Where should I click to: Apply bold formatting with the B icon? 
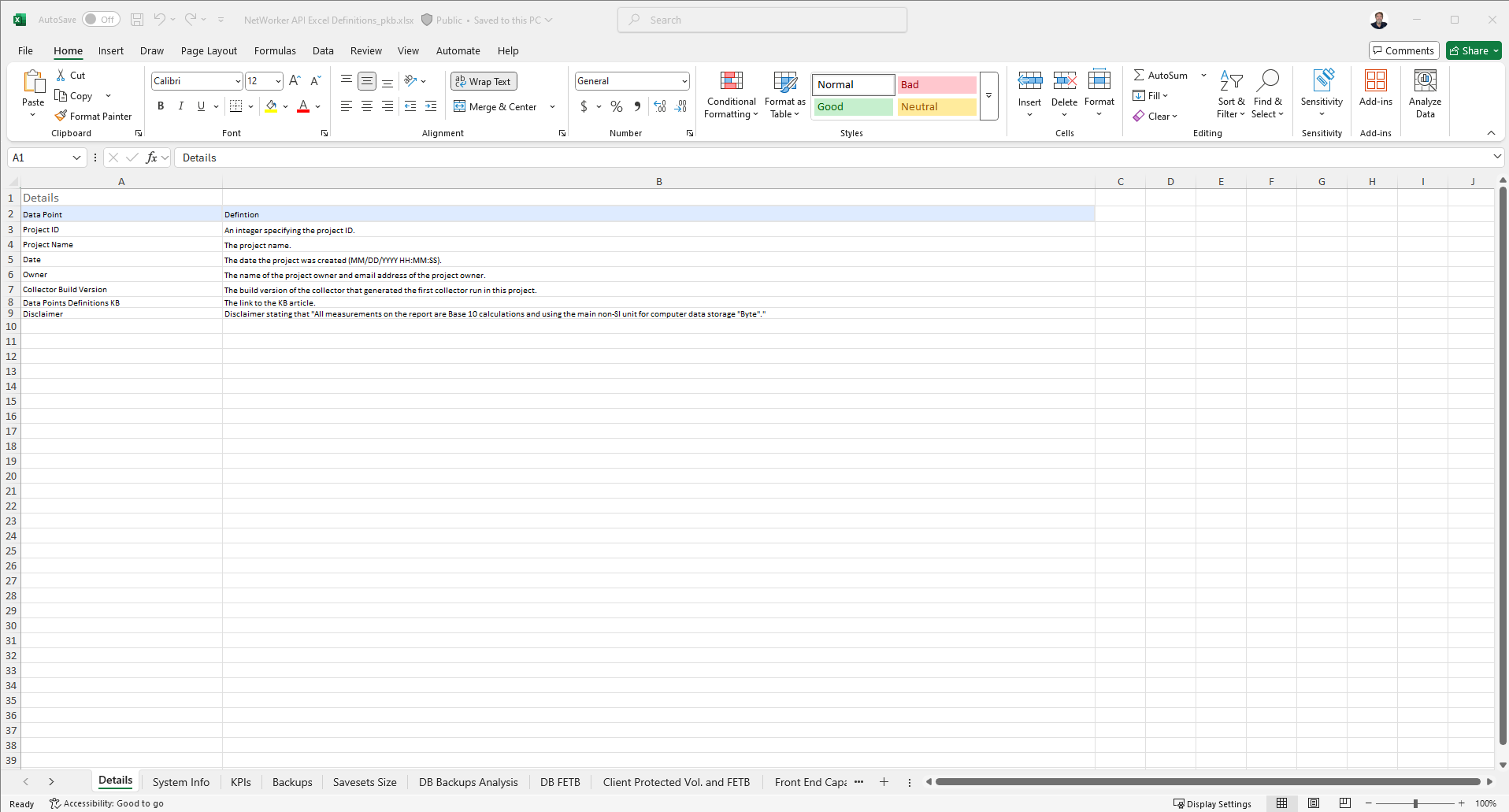pos(161,106)
